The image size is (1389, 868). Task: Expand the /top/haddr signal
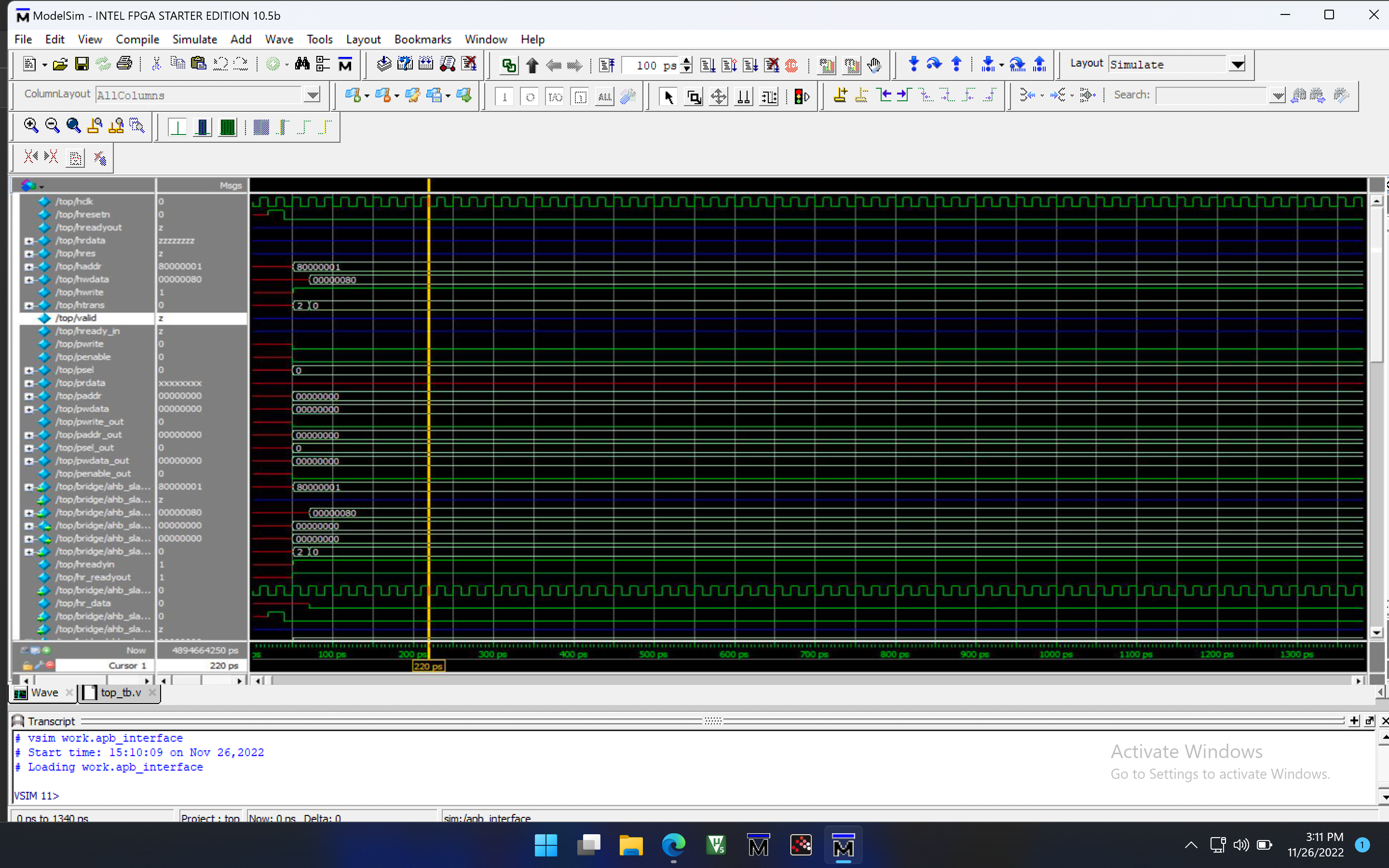[29, 266]
